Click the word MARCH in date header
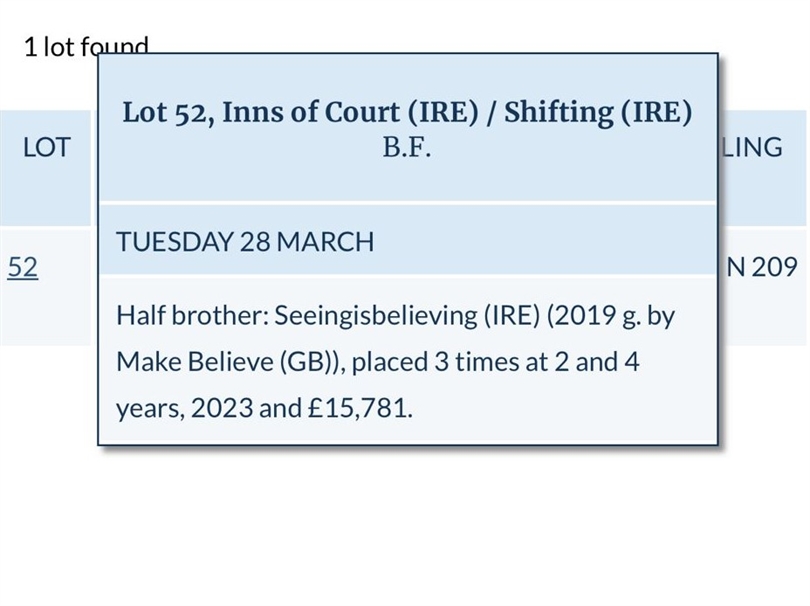 tap(325, 242)
